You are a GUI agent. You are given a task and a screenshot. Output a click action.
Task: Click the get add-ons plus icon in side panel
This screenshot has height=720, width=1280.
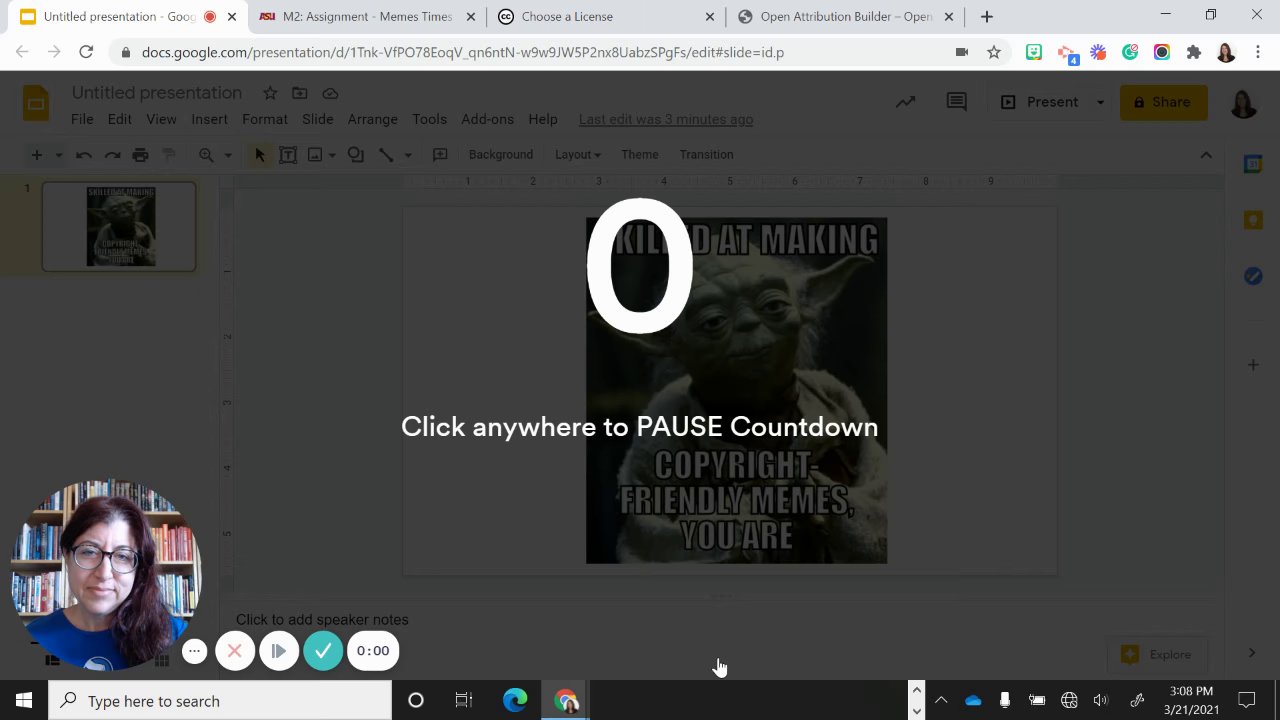tap(1253, 365)
